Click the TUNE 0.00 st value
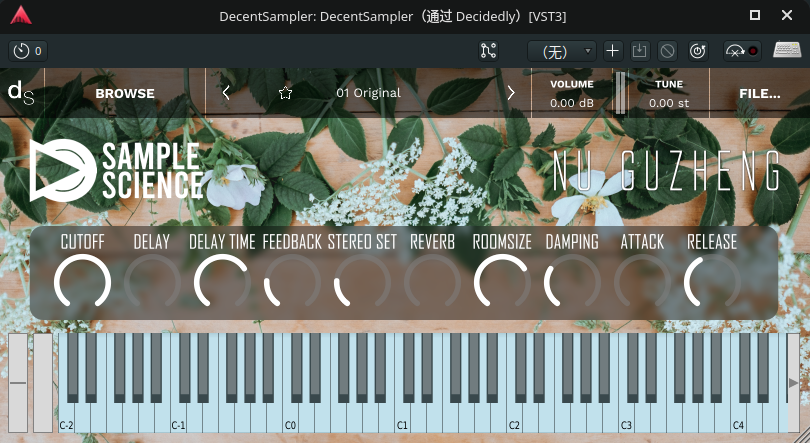This screenshot has width=810, height=443. (669, 103)
